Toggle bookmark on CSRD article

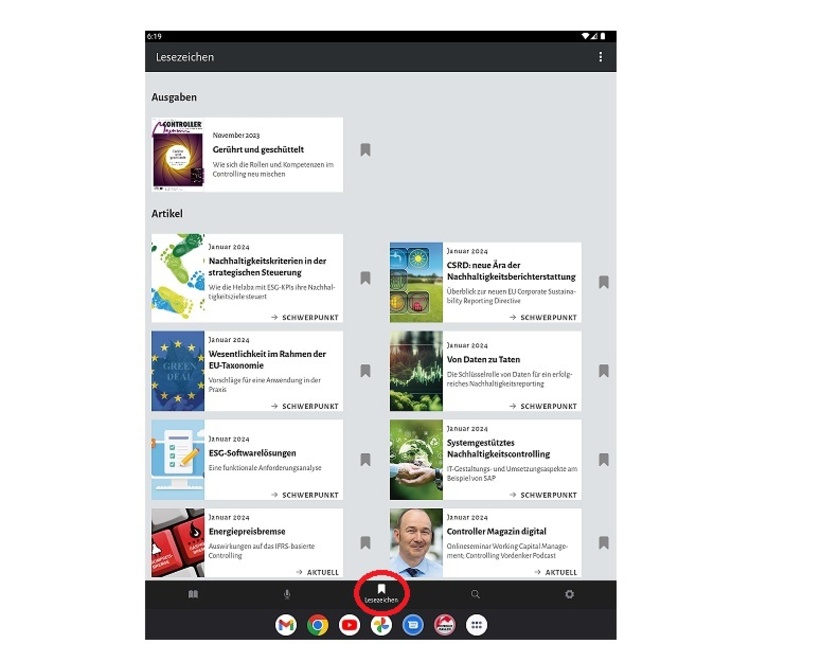click(603, 282)
